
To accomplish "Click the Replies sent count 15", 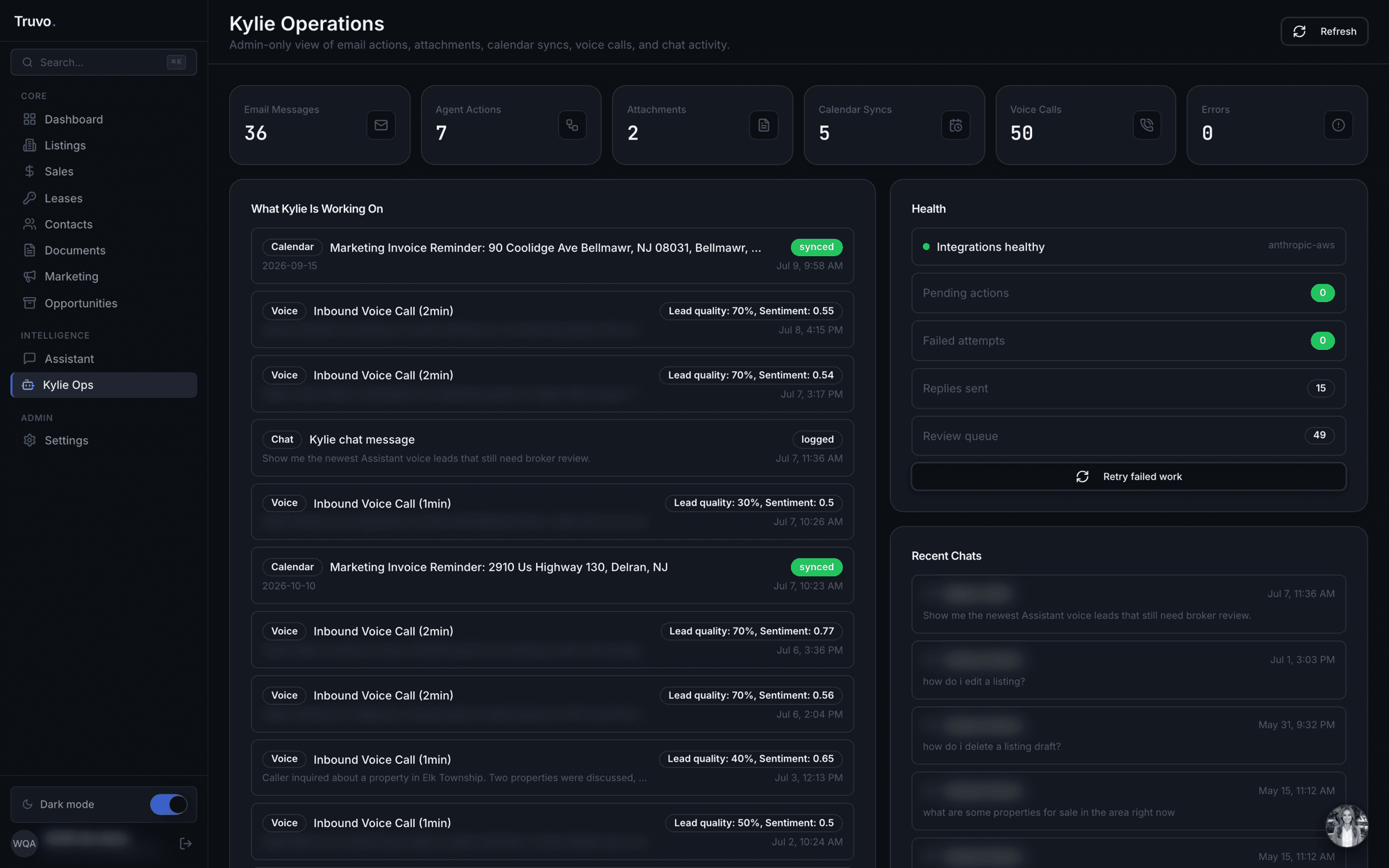I will point(1321,388).
